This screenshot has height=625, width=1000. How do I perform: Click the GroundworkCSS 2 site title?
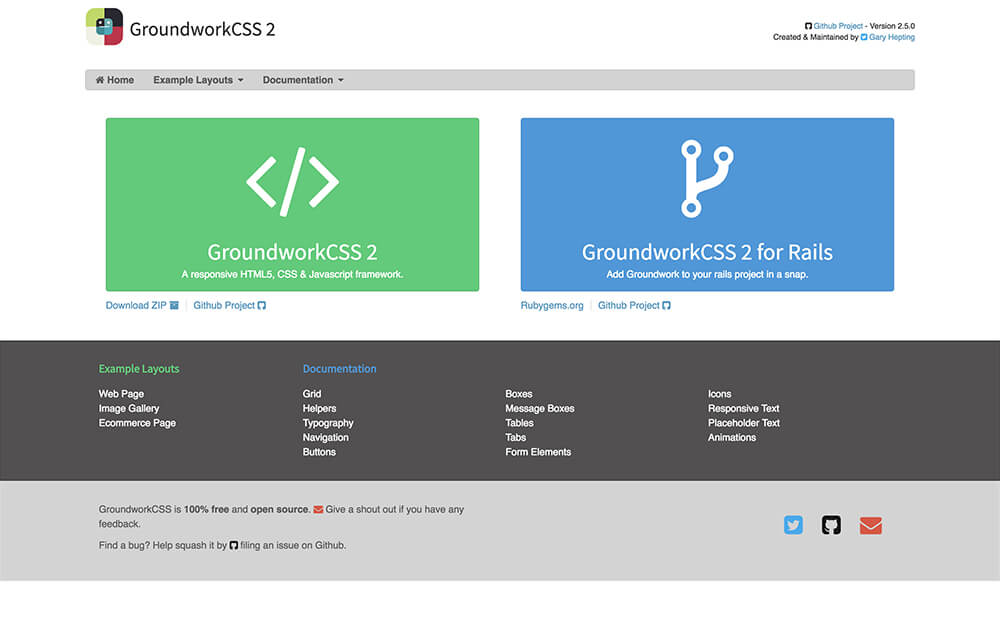(x=202, y=29)
